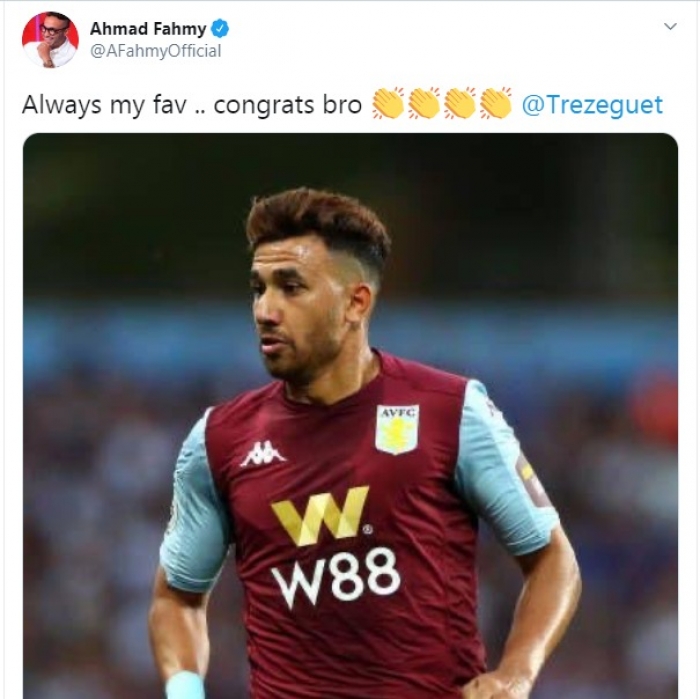Click the AVFC crest on the jersey
This screenshot has width=700, height=699.
397,428
